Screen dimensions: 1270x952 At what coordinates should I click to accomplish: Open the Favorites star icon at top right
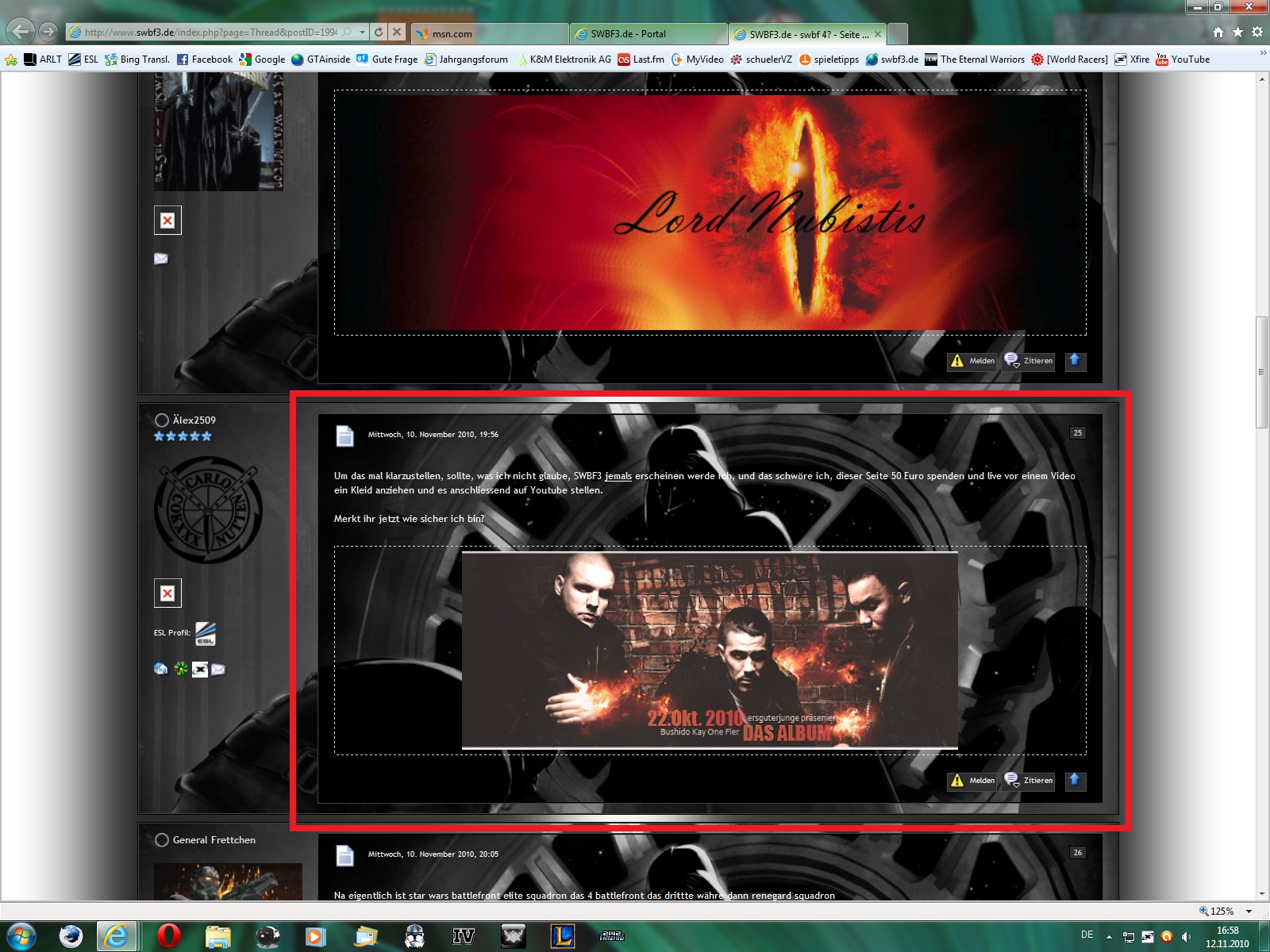(1237, 33)
